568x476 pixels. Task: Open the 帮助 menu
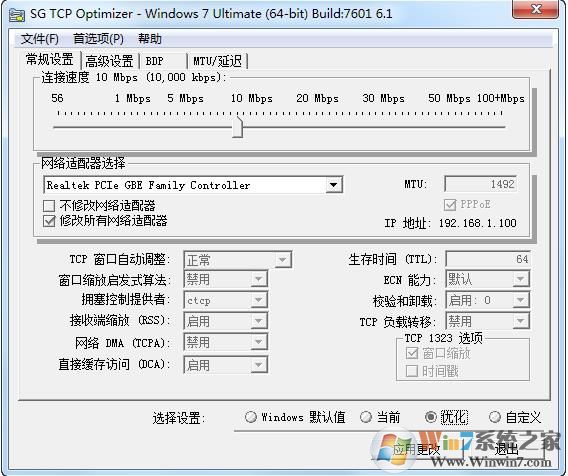(x=150, y=39)
